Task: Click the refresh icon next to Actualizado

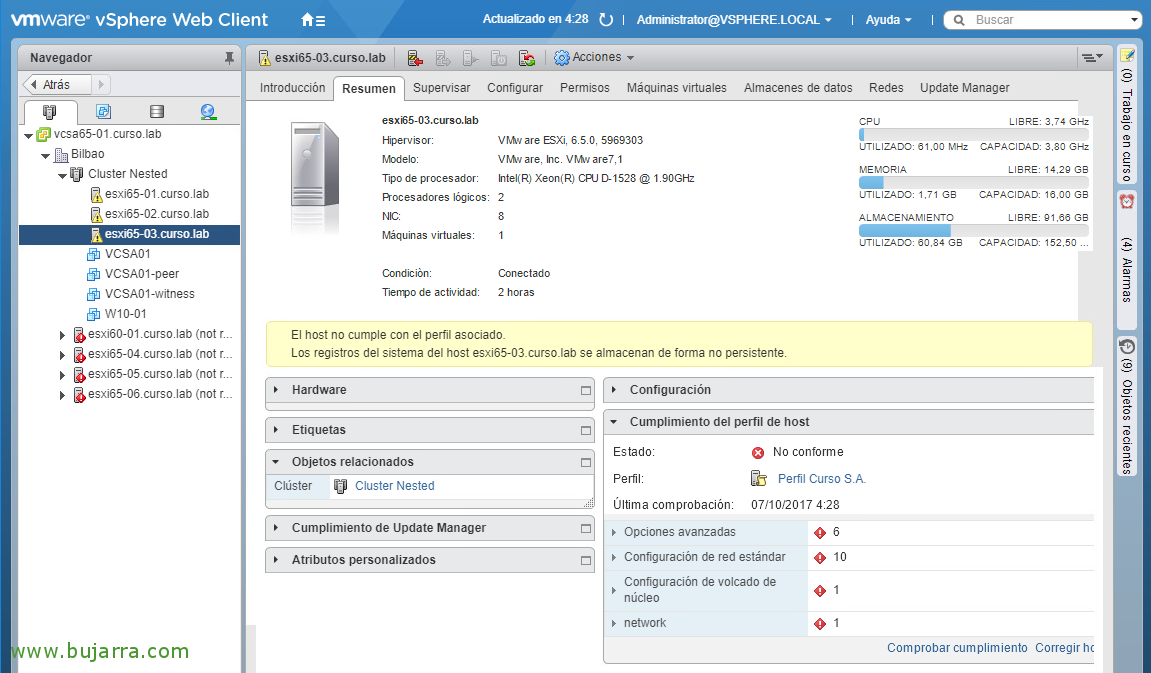Action: tap(606, 20)
